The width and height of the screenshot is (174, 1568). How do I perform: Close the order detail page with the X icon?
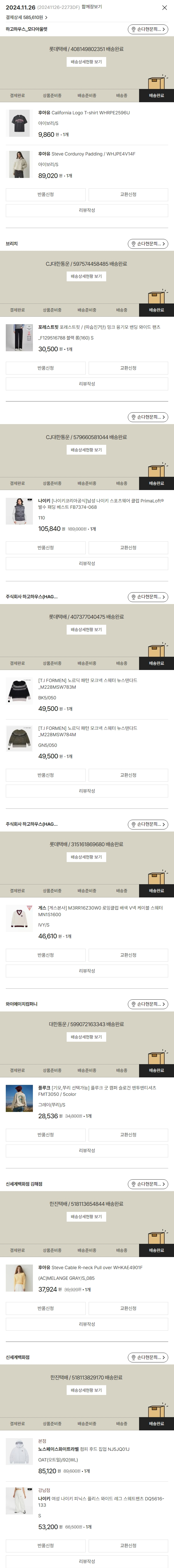pos(164,8)
